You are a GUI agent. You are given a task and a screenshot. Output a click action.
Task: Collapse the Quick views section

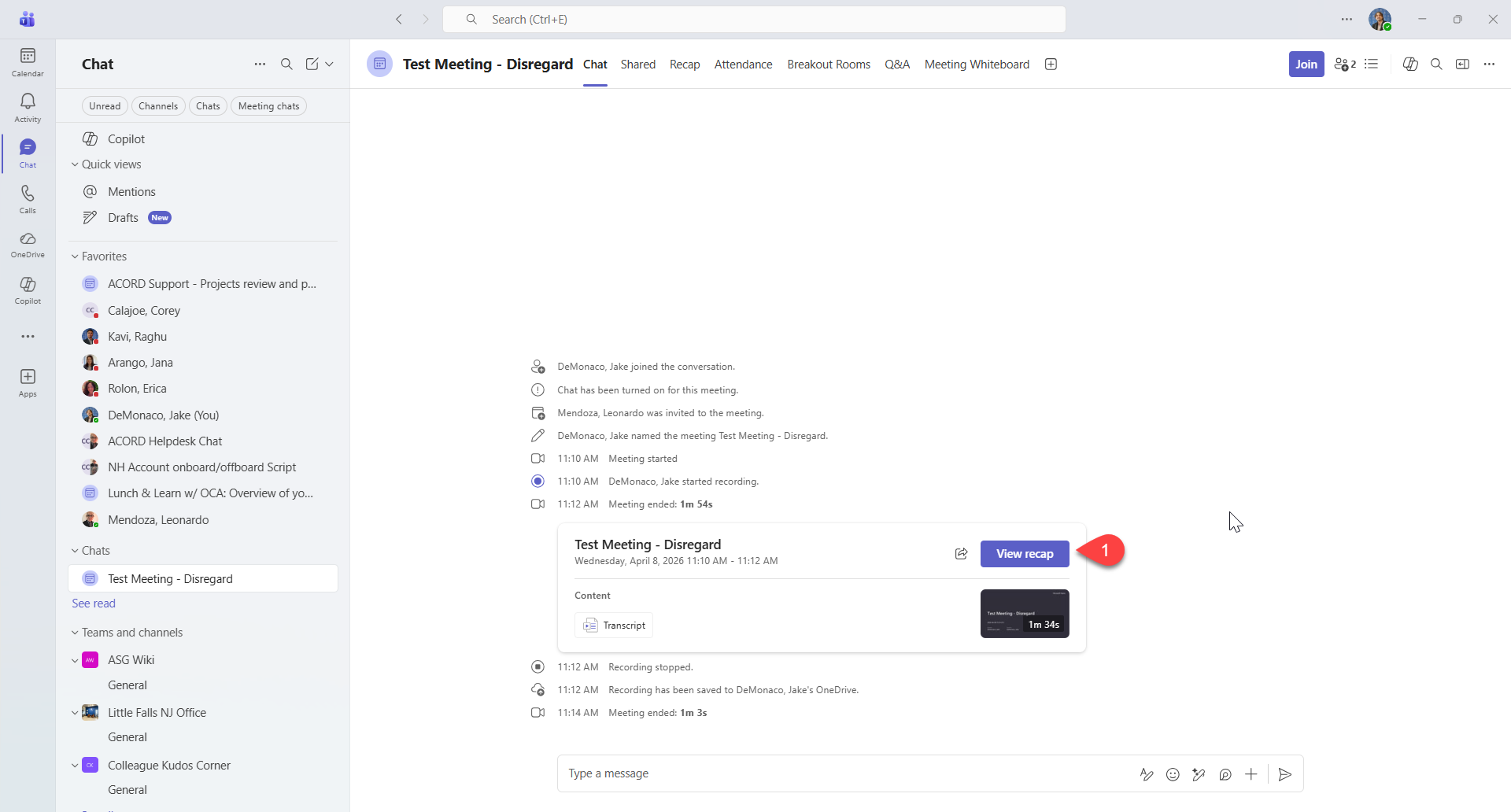[x=76, y=164]
